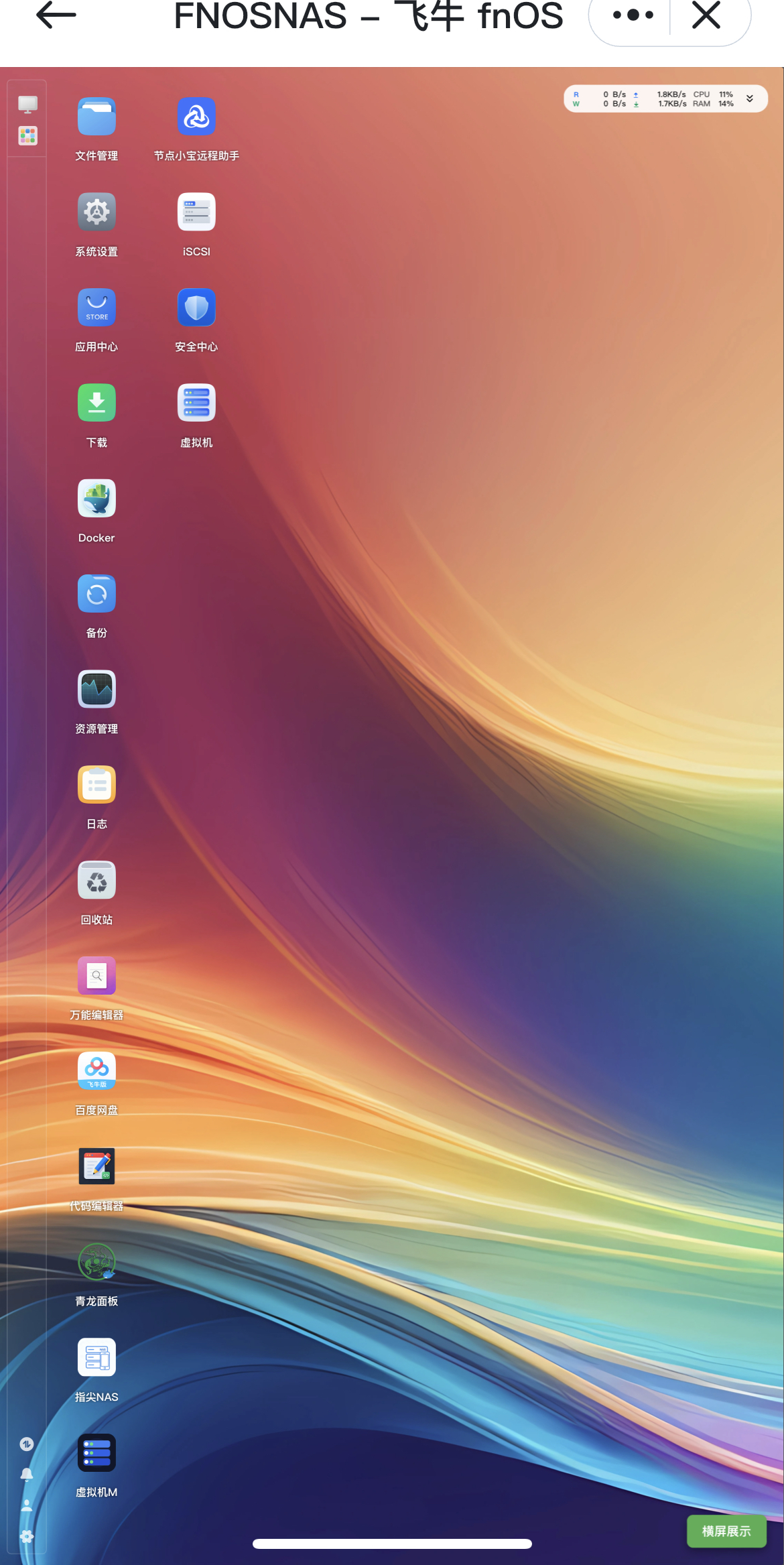Viewport: 784px width, 1565px height.
Task: Open the 回收站 recycle bin
Action: [96, 880]
